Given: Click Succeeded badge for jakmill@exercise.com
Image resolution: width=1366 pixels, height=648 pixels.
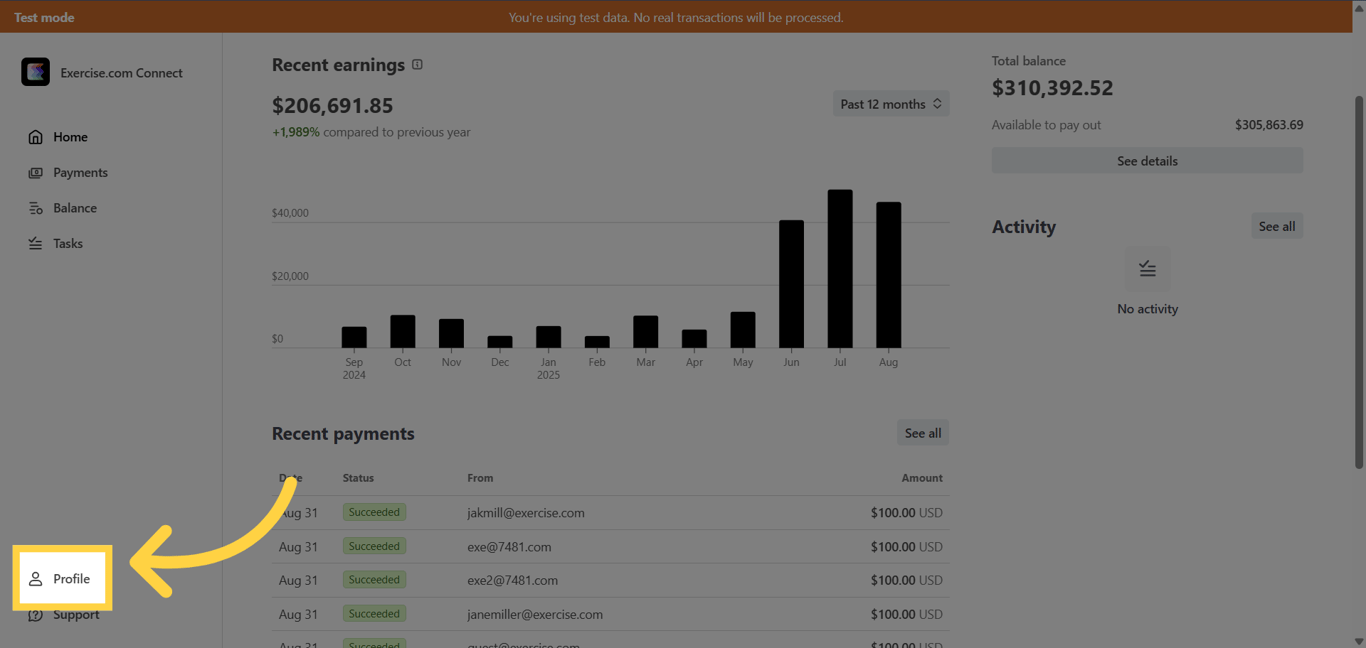Looking at the screenshot, I should tap(374, 512).
